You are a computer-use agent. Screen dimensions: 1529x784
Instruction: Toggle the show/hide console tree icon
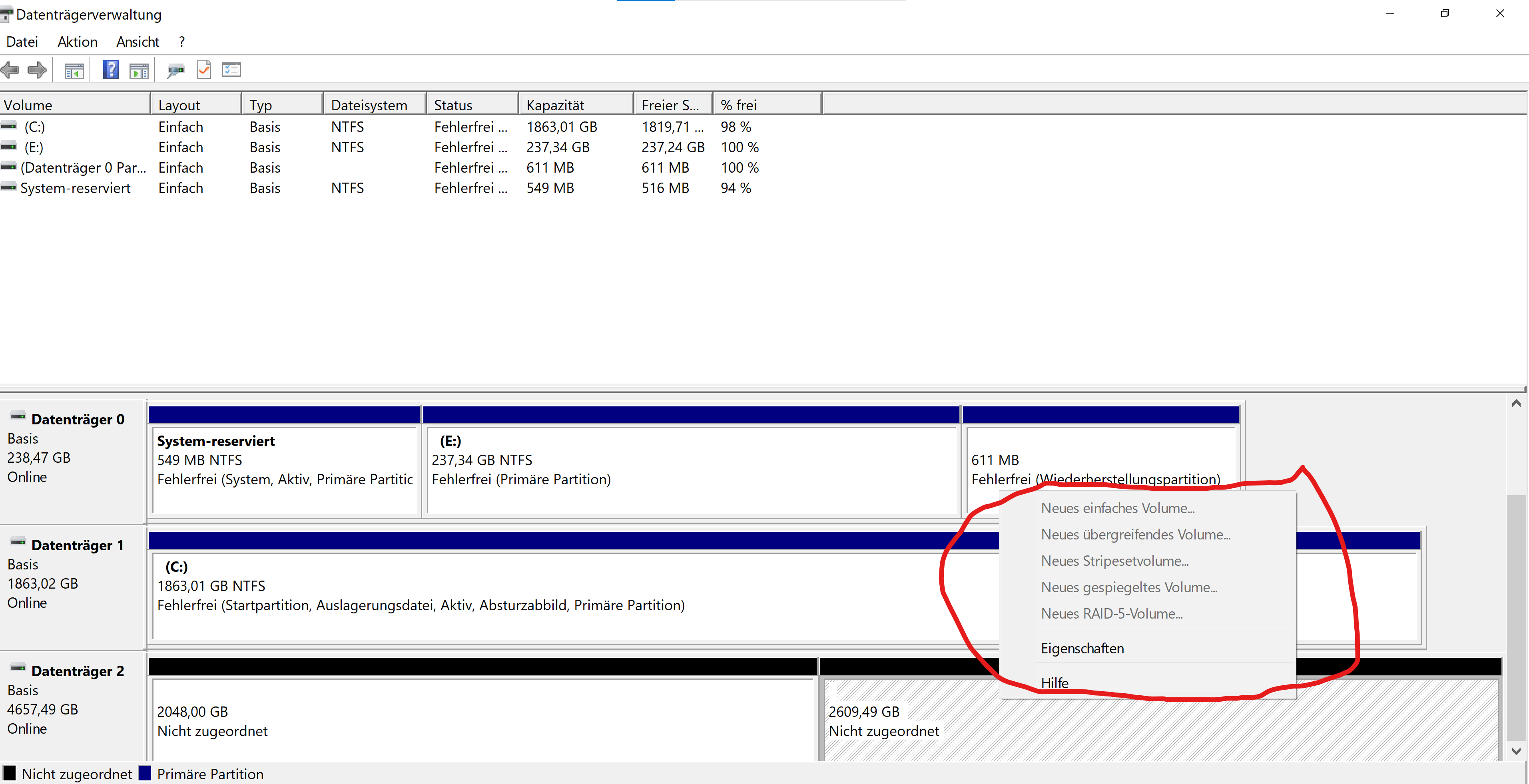[74, 71]
